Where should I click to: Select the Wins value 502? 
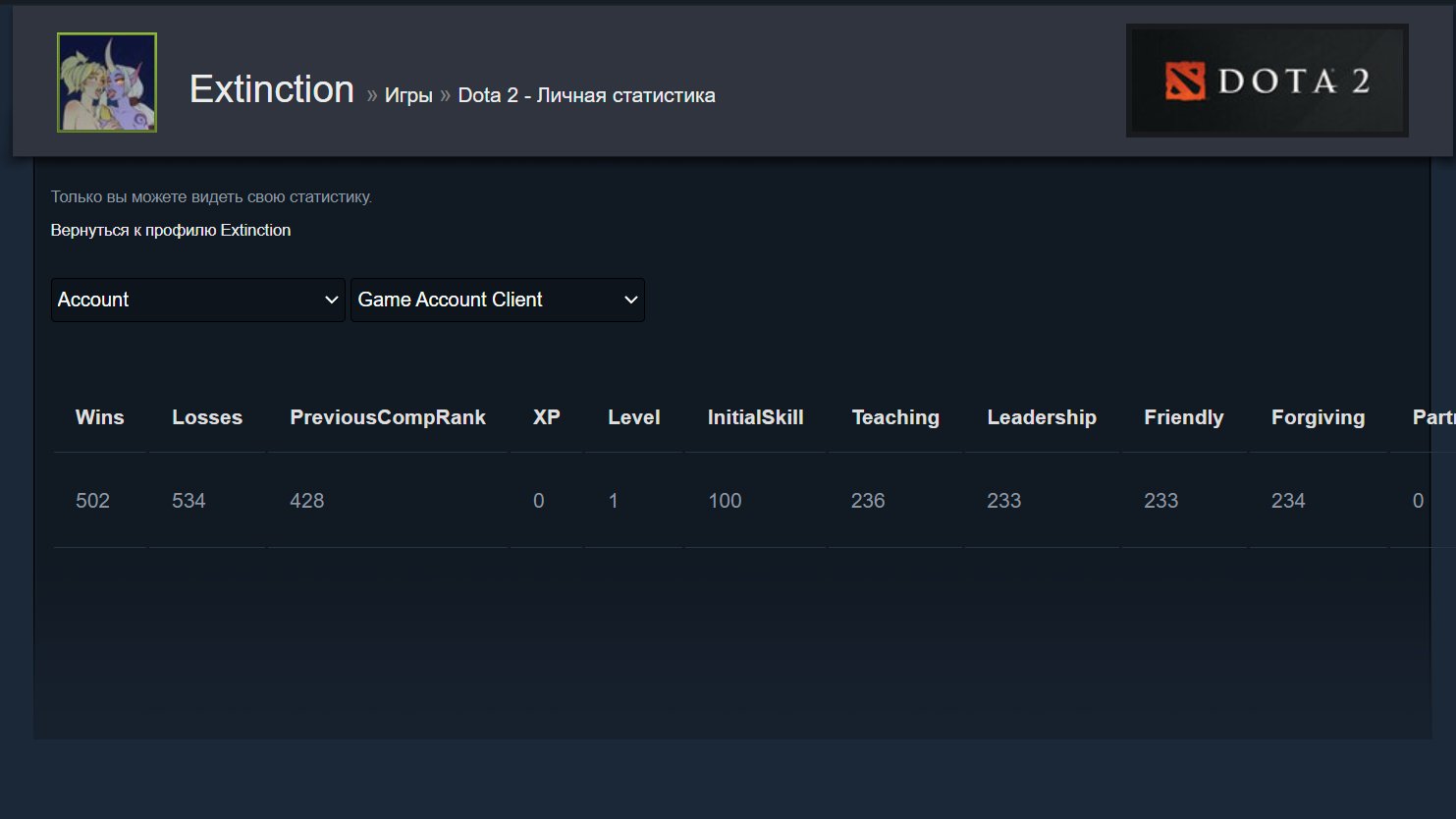coord(92,501)
